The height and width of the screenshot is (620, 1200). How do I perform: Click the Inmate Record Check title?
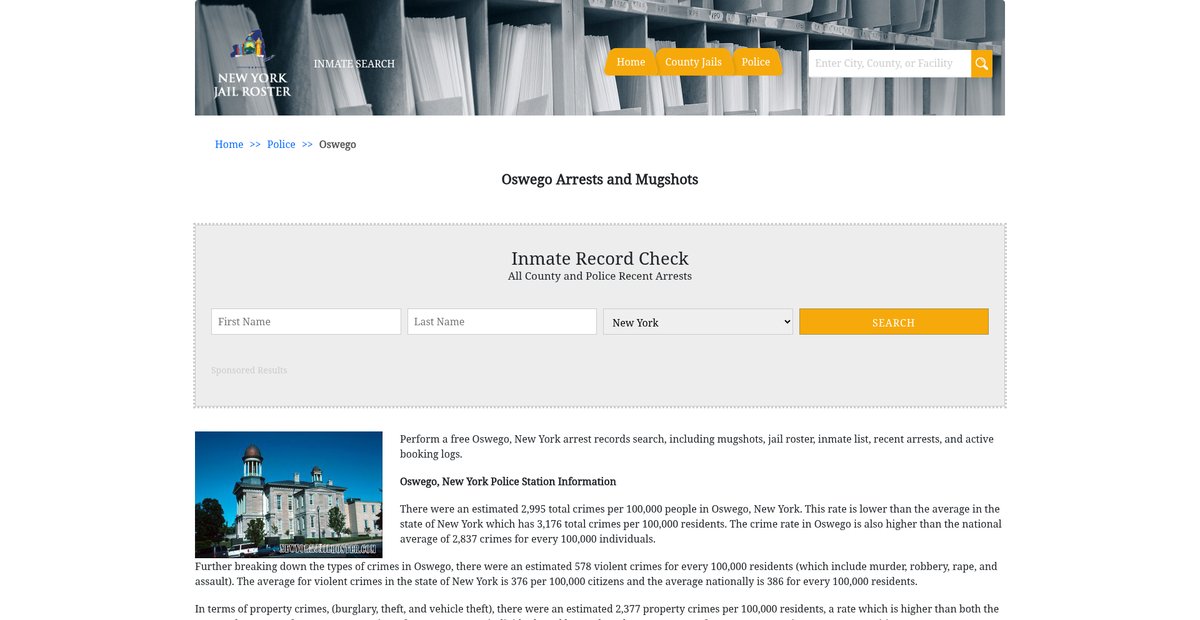pos(600,259)
